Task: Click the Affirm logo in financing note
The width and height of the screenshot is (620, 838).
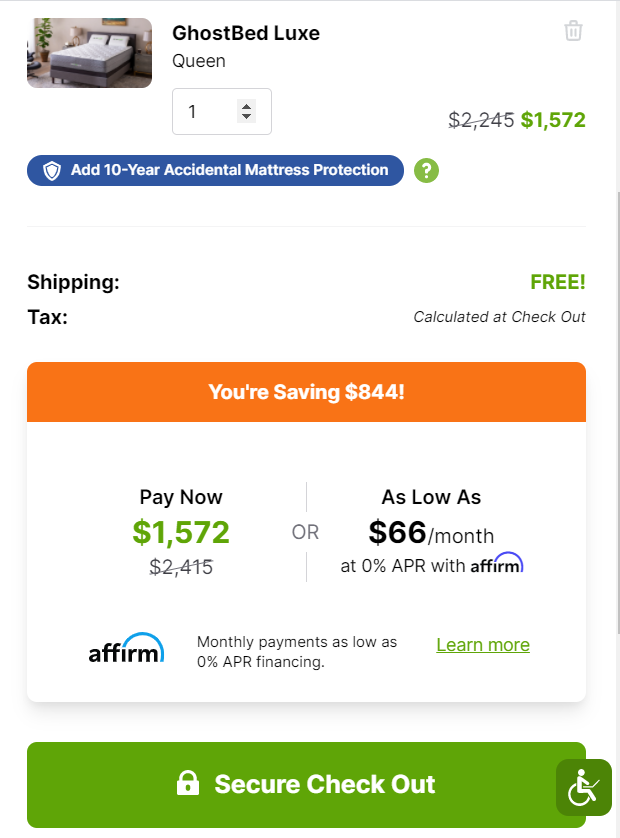Action: click(126, 649)
